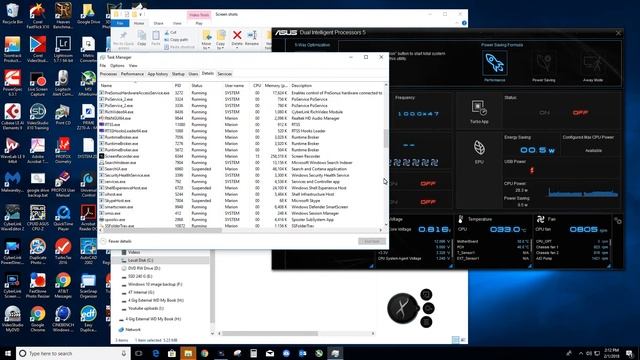Open the Google Drive desktop icon
The height and width of the screenshot is (360, 640).
tap(88, 13)
